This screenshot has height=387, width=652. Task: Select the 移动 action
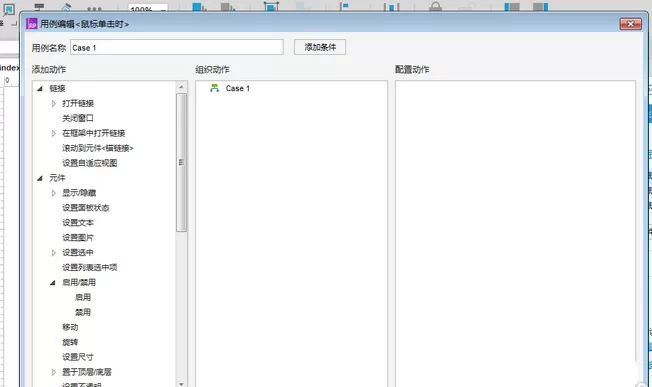(70, 328)
